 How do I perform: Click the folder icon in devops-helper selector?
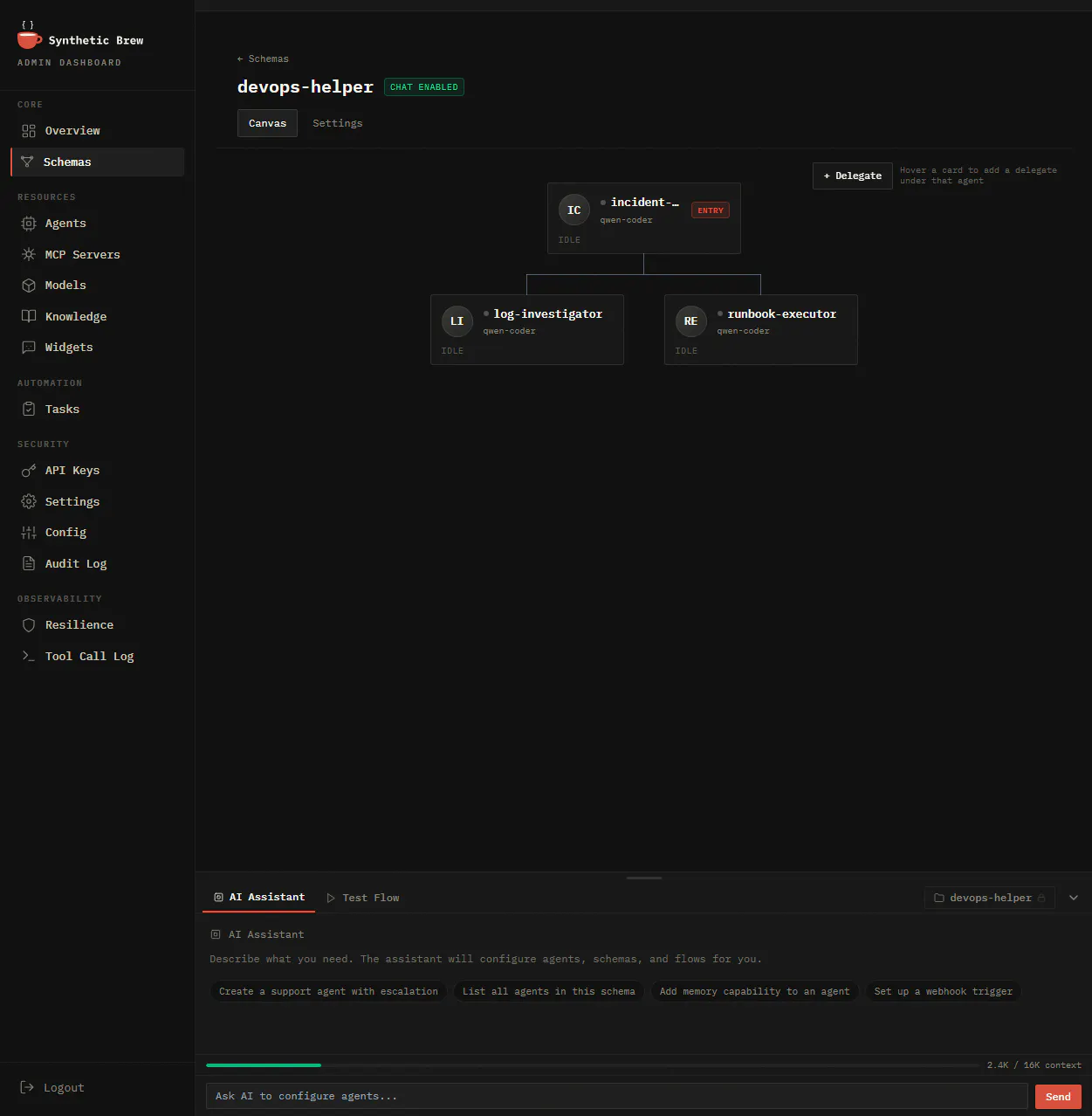939,898
